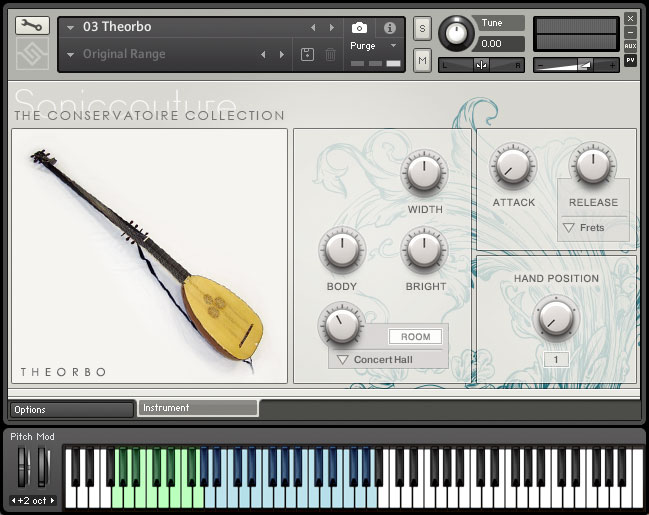
Task: Click the Soniccouture logo icon
Action: coord(32,54)
